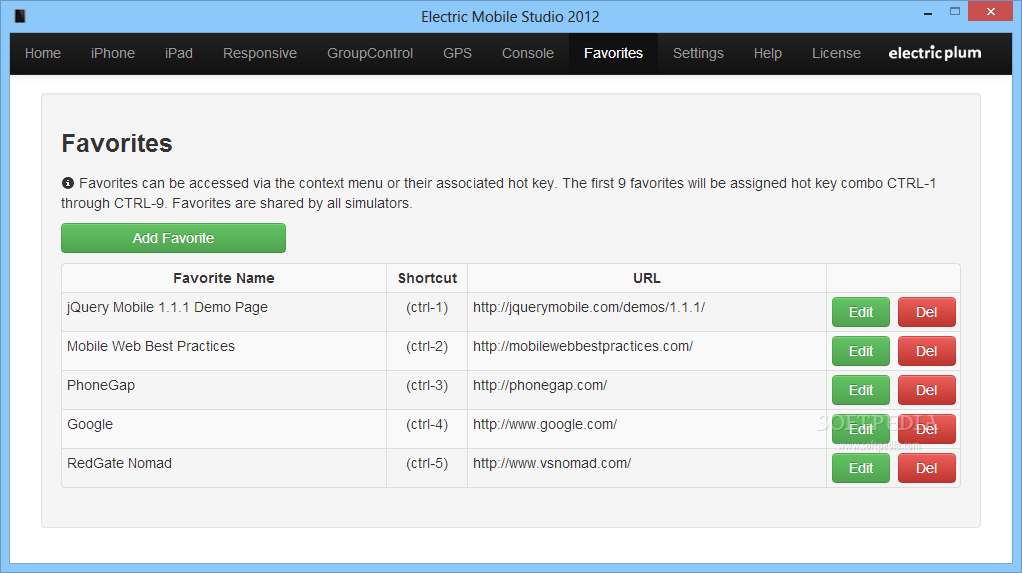The width and height of the screenshot is (1022, 573).
Task: Edit the PhoneGap favorite
Action: (860, 390)
